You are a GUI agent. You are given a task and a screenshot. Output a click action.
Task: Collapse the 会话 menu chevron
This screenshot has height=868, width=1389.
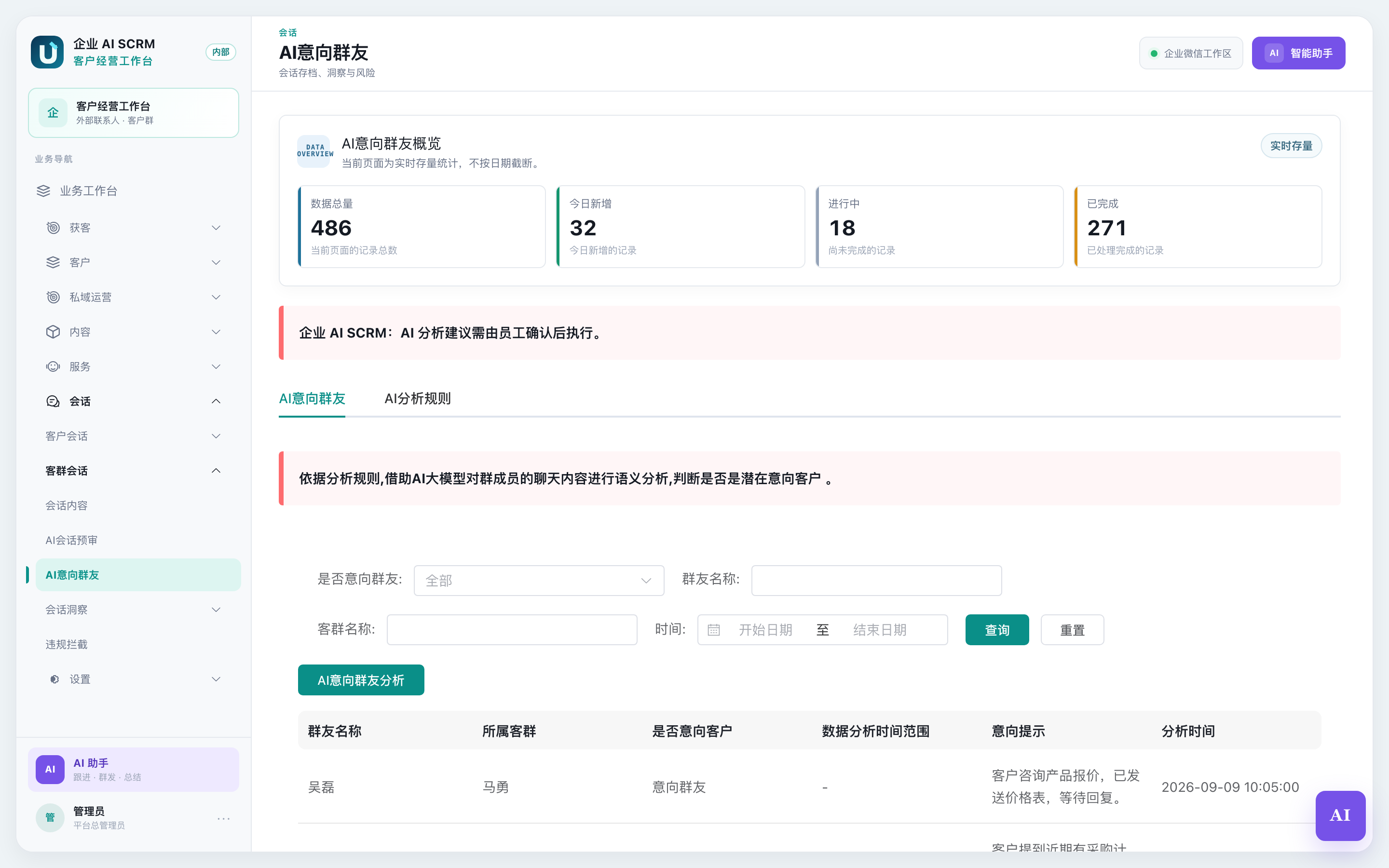[216, 401]
